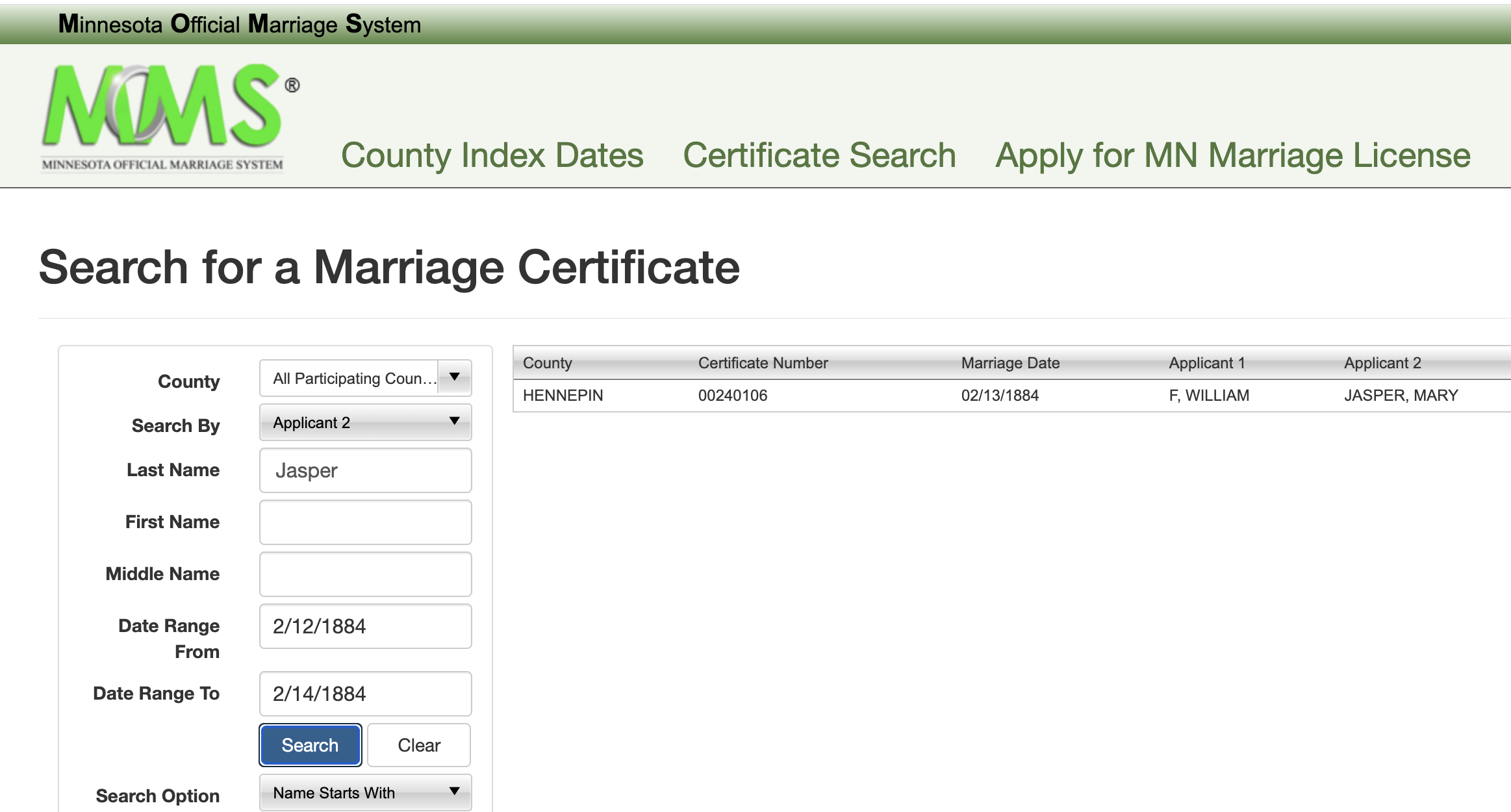Open the Search By dropdown
Screen dimensions: 1511x812
[365, 422]
